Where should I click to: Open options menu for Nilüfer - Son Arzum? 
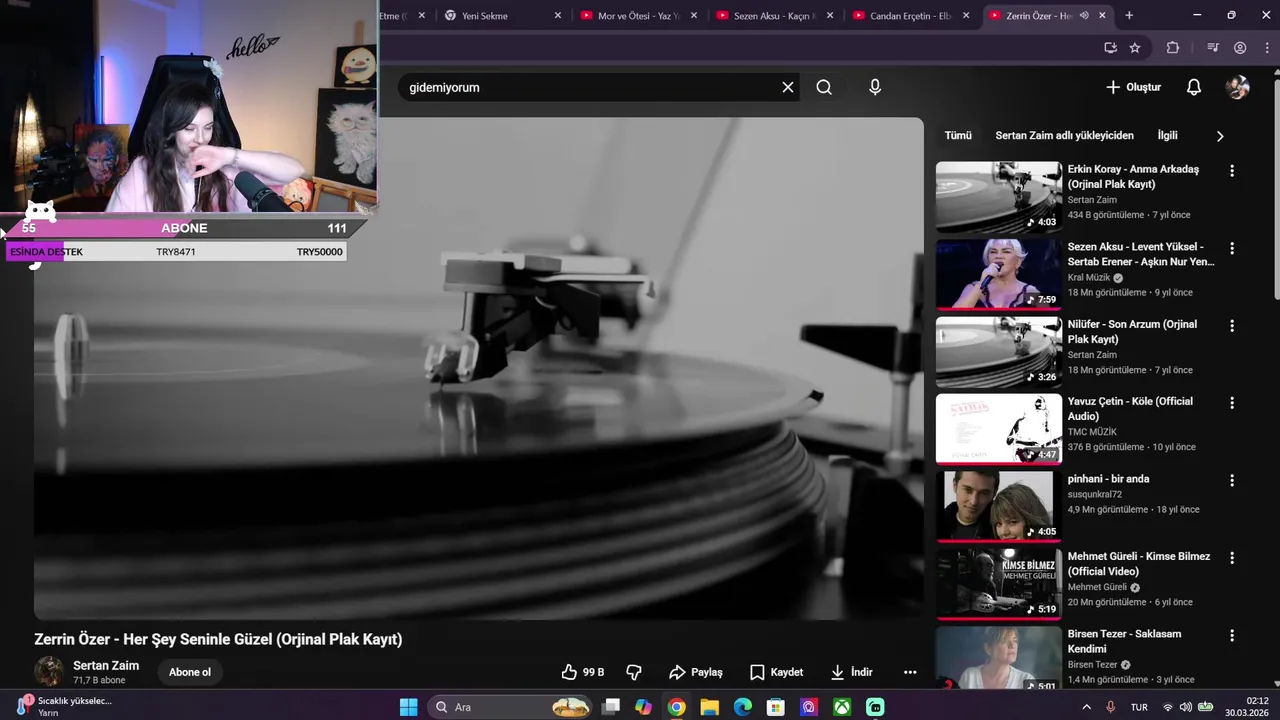[x=1232, y=326]
